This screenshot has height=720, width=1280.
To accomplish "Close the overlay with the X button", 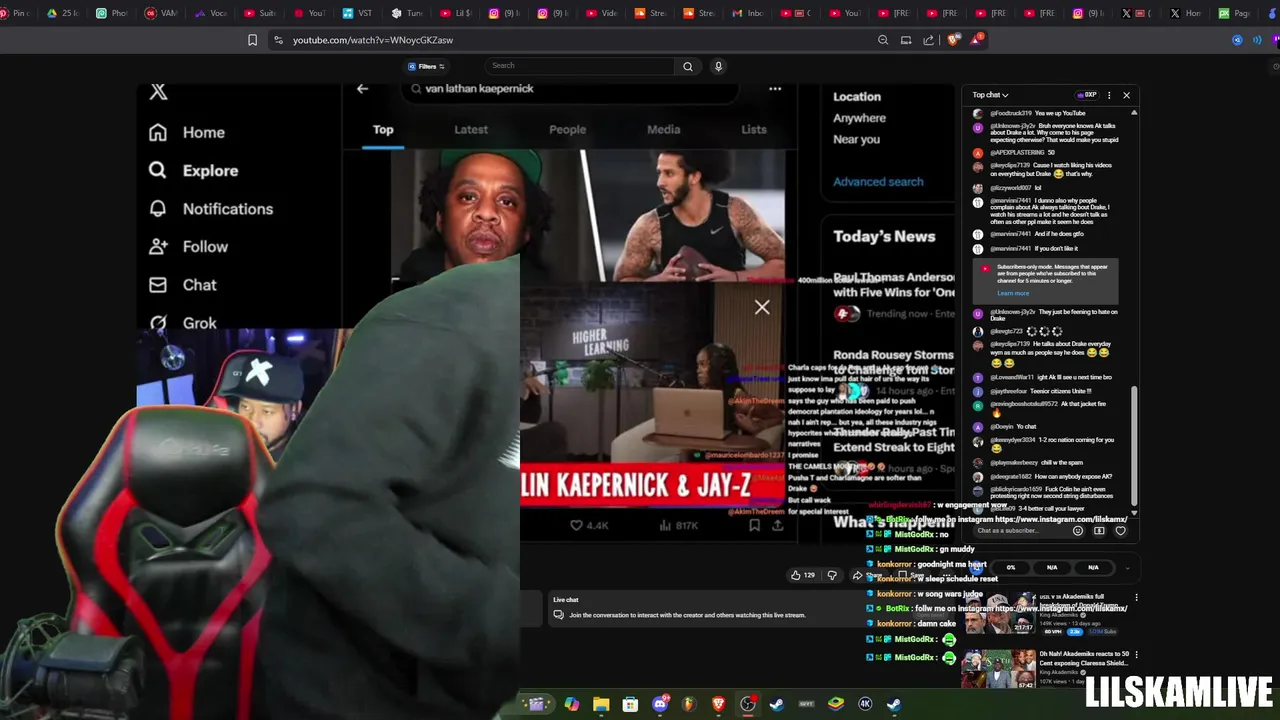I will tap(762, 307).
